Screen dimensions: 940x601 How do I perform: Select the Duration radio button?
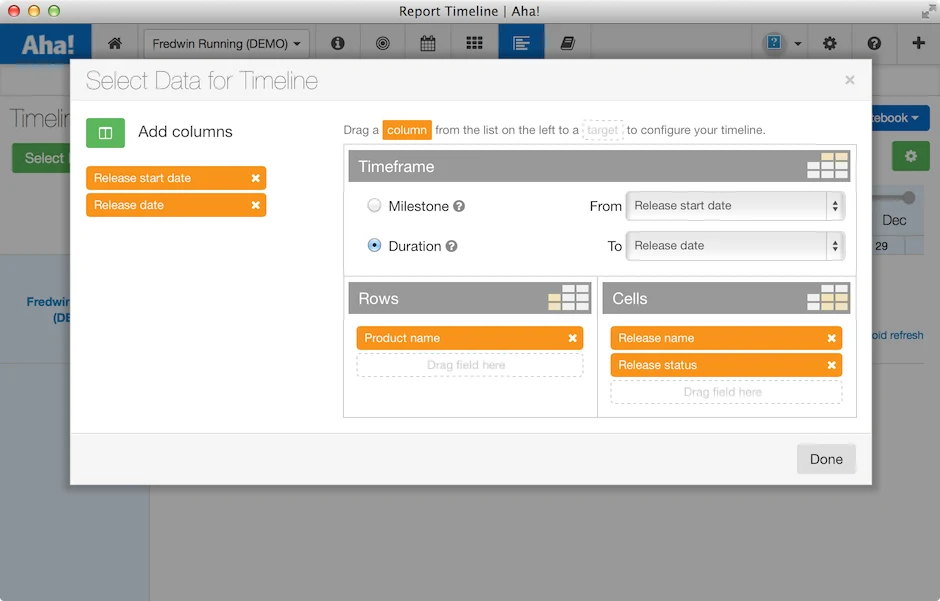(374, 245)
